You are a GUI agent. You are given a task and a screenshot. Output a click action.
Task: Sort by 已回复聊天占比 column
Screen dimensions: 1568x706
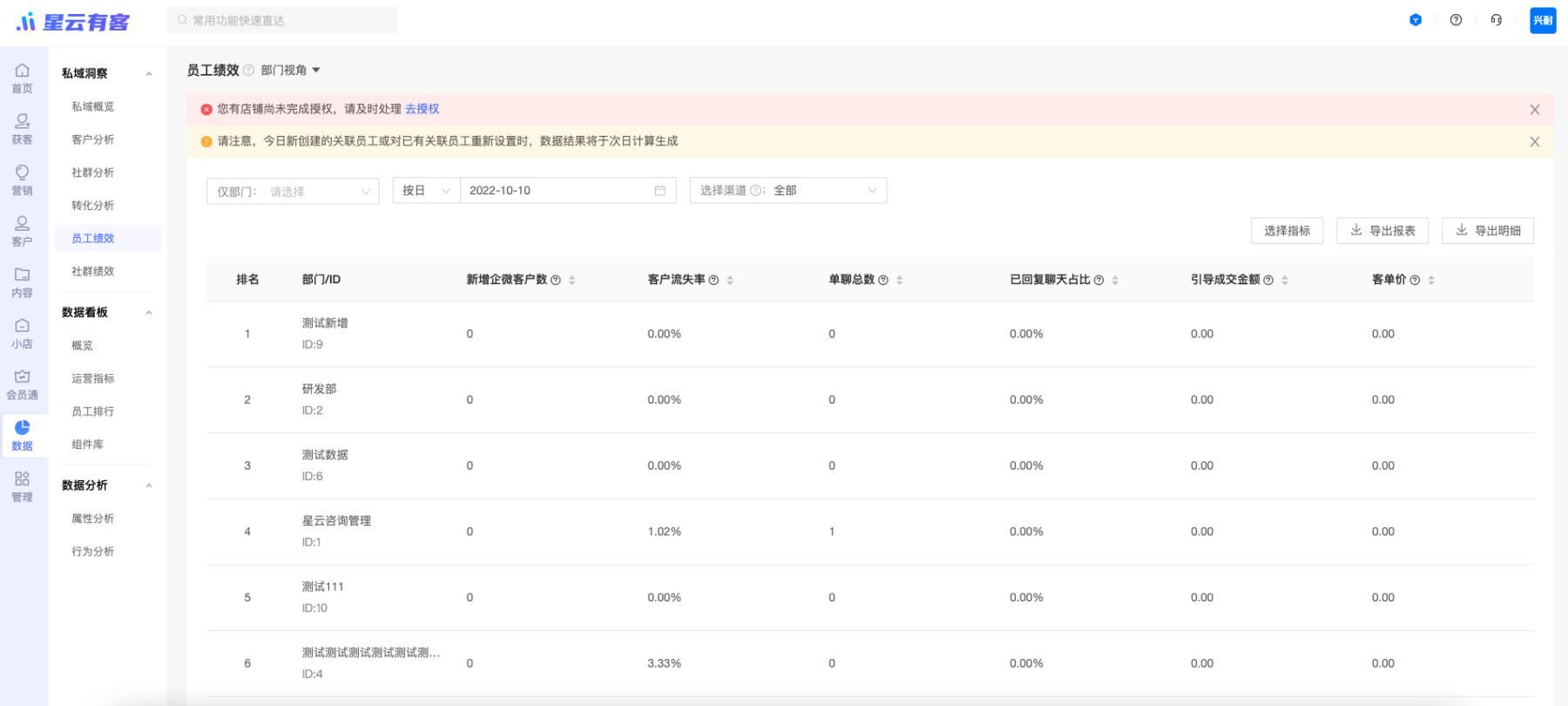click(x=1115, y=280)
